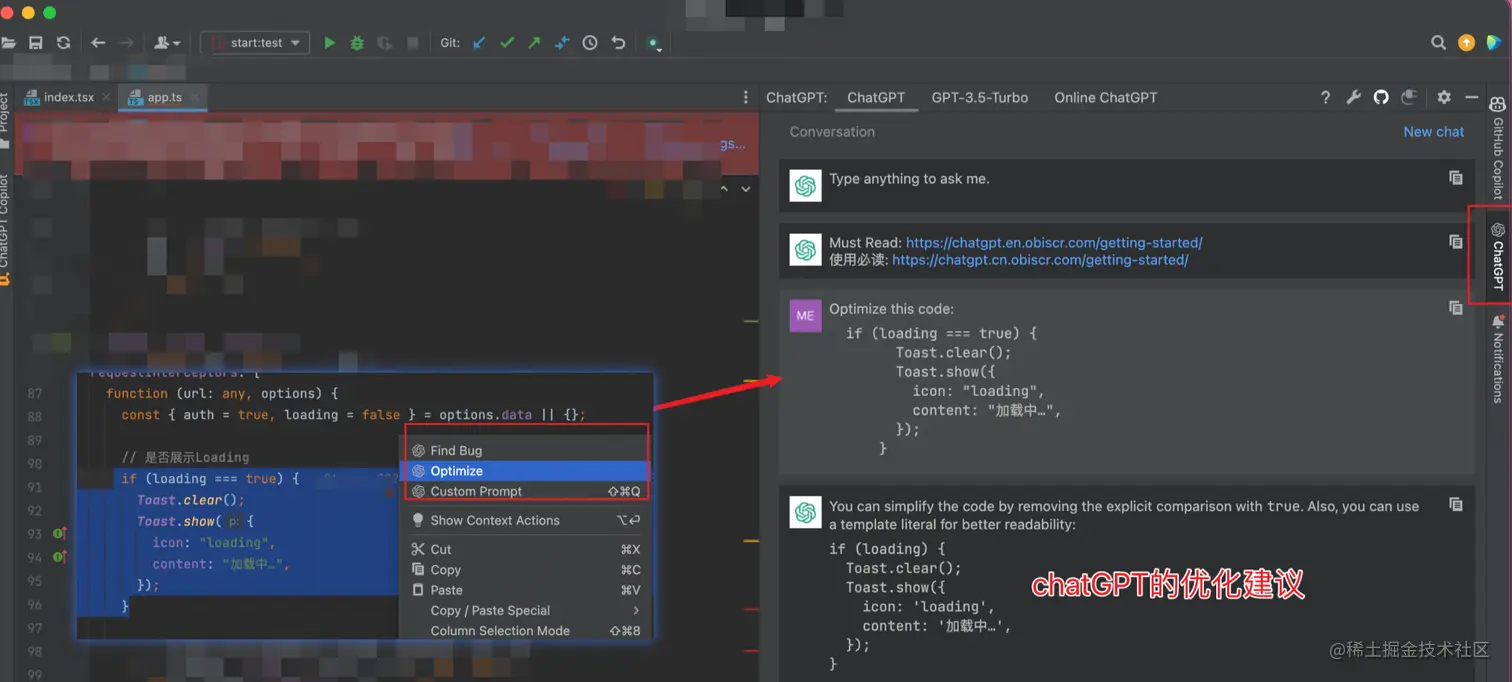
Task: Click the Git Push green arrow icon
Action: (x=535, y=43)
